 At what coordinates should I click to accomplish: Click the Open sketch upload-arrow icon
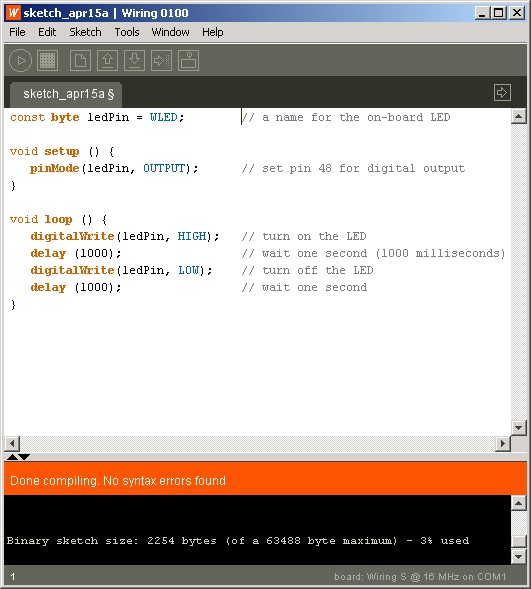click(107, 60)
